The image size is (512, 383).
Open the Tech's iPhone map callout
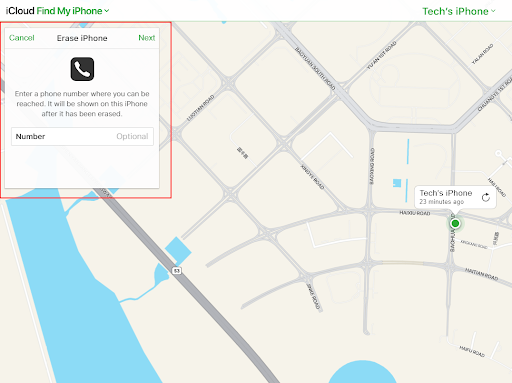click(x=455, y=197)
